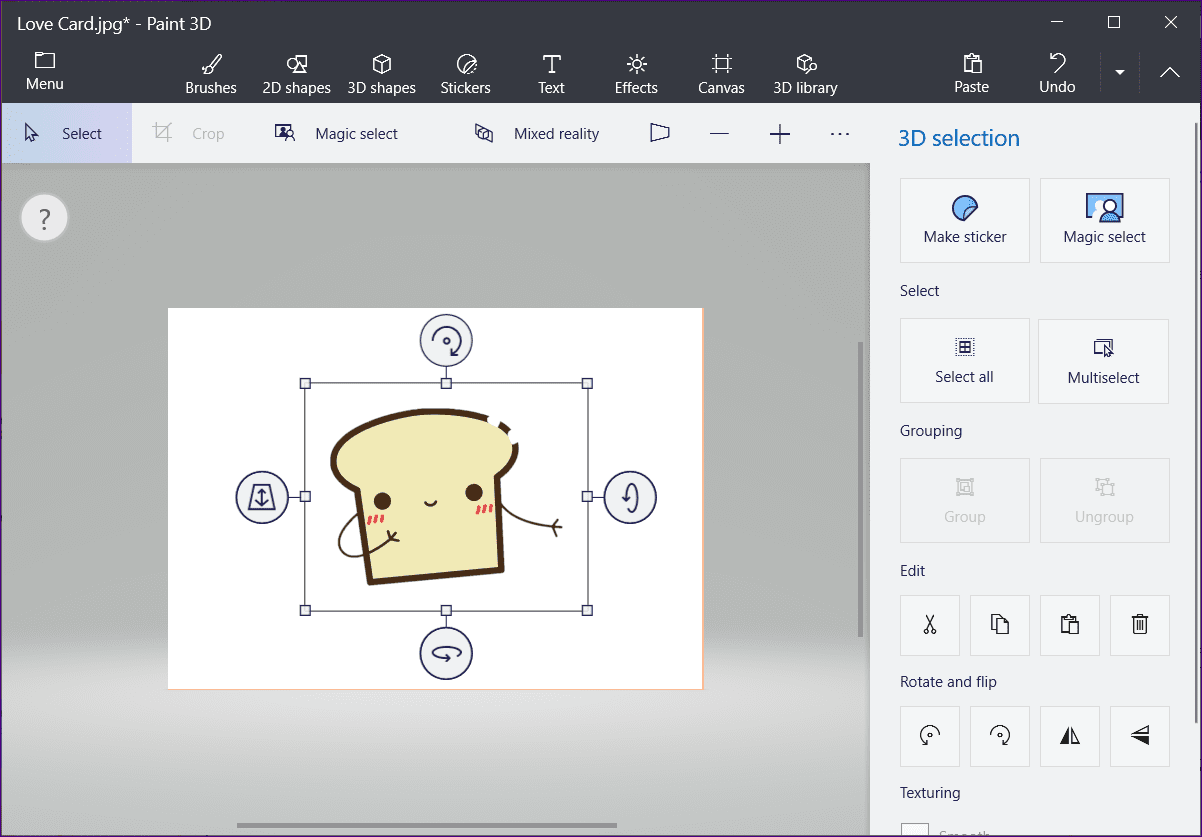Maximize the Paint 3D window

(x=1114, y=22)
